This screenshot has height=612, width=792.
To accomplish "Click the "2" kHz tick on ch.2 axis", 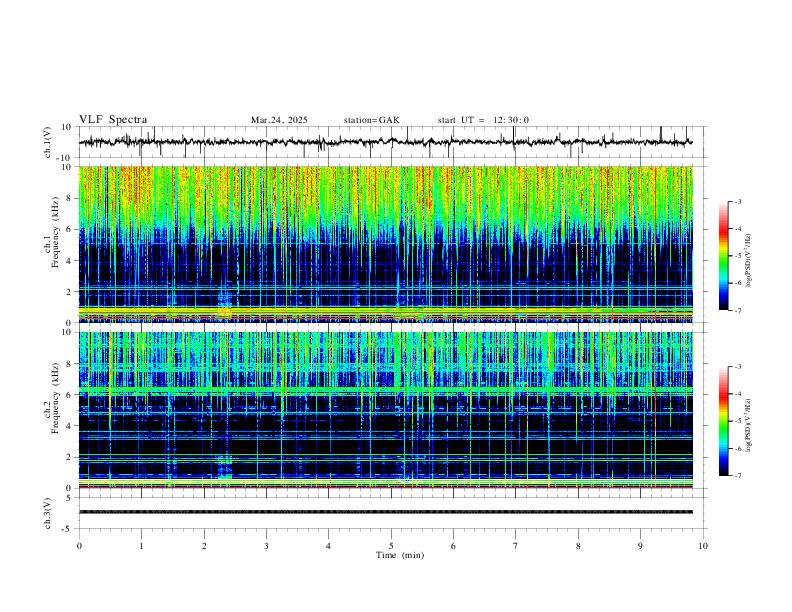I will pos(69,457).
